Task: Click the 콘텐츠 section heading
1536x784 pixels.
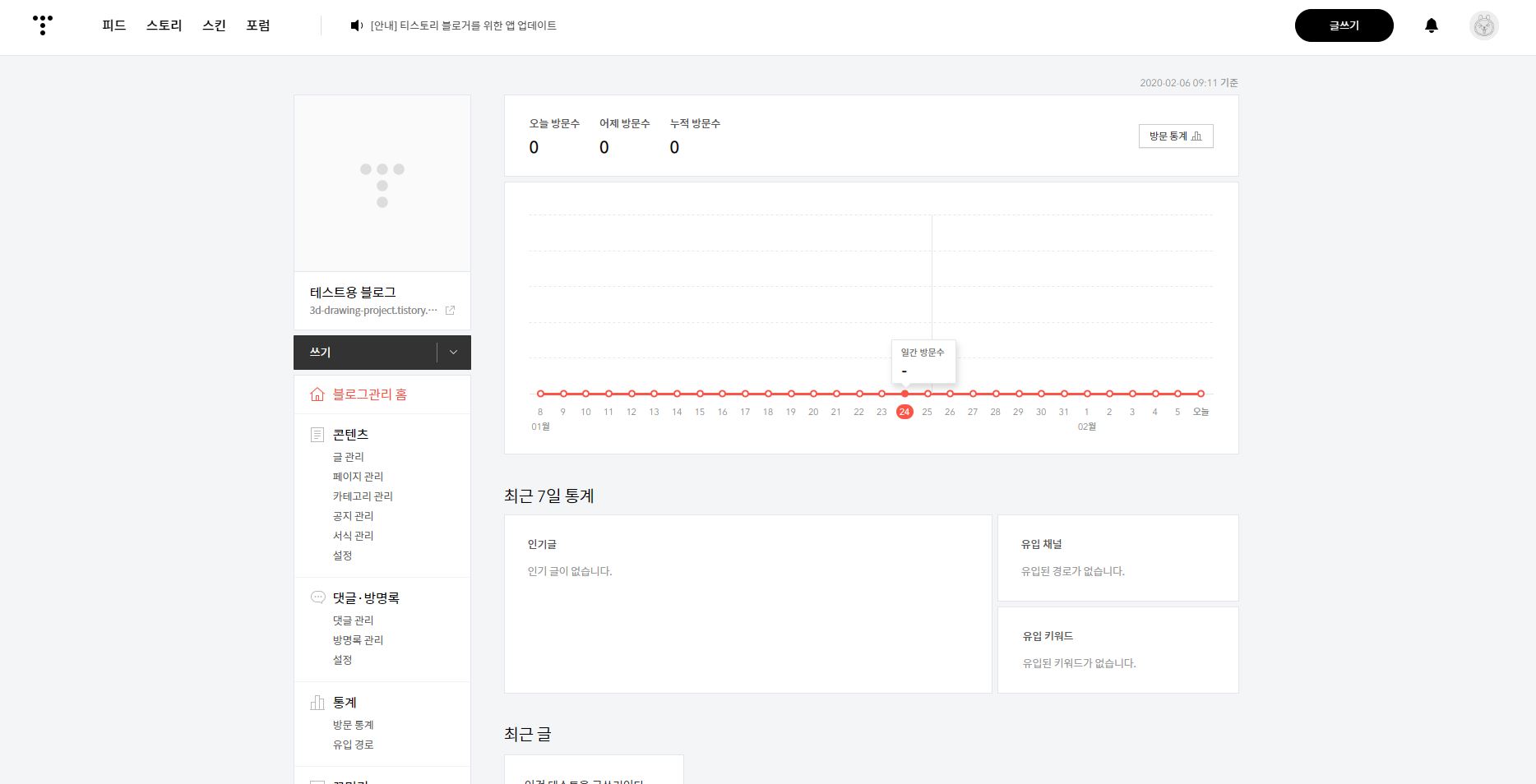Action: point(350,435)
